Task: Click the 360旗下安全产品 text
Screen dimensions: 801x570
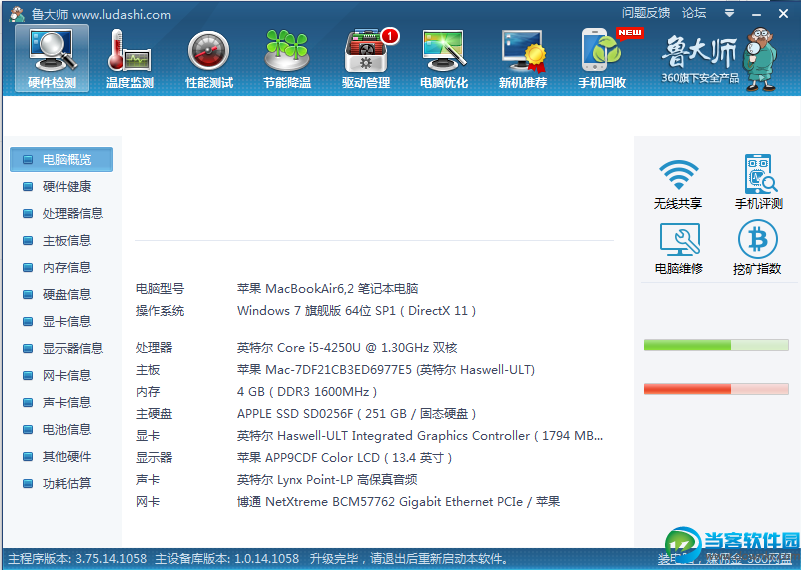Action: tap(700, 78)
